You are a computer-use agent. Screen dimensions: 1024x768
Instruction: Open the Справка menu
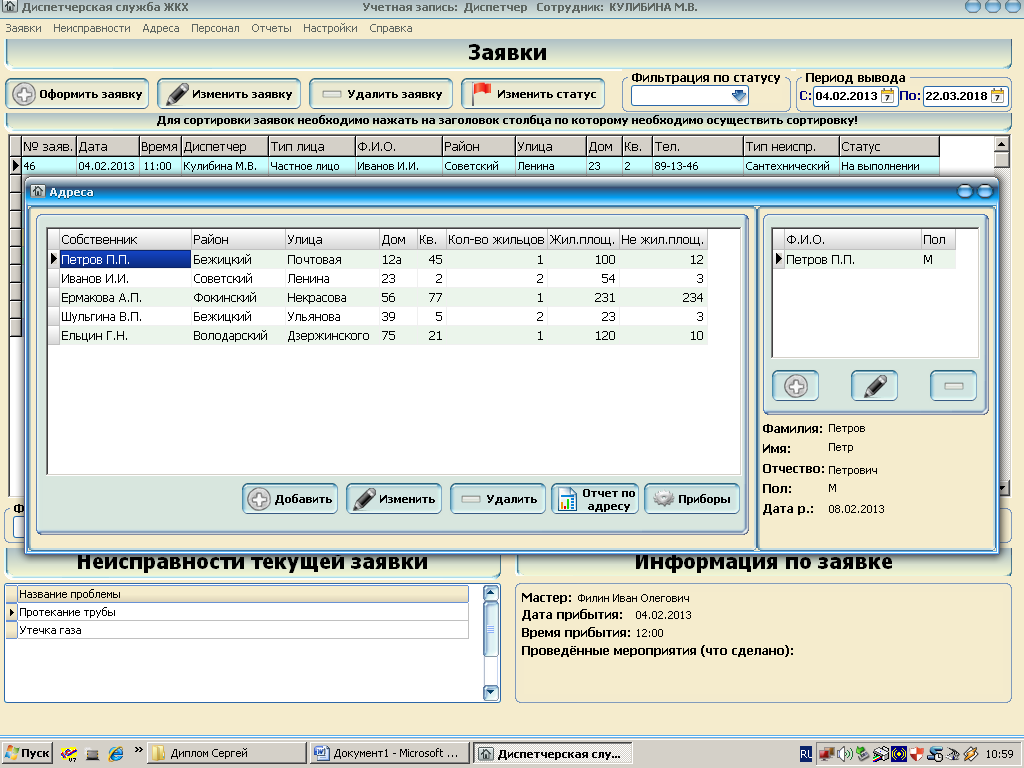(x=391, y=28)
